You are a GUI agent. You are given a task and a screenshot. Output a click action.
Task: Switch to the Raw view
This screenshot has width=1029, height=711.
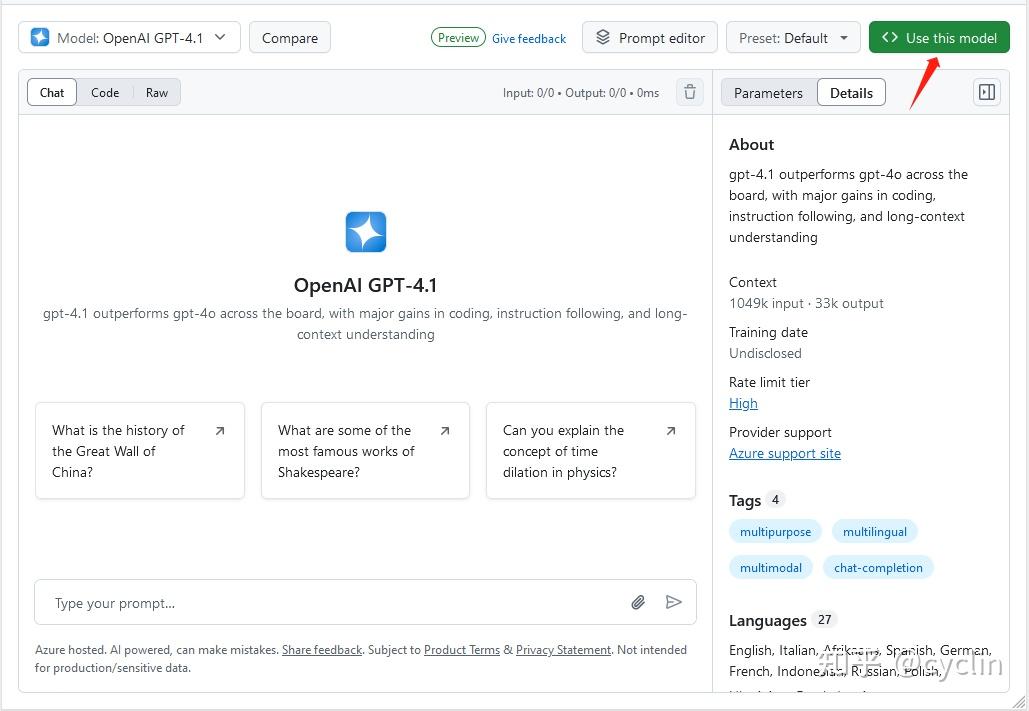click(x=157, y=93)
